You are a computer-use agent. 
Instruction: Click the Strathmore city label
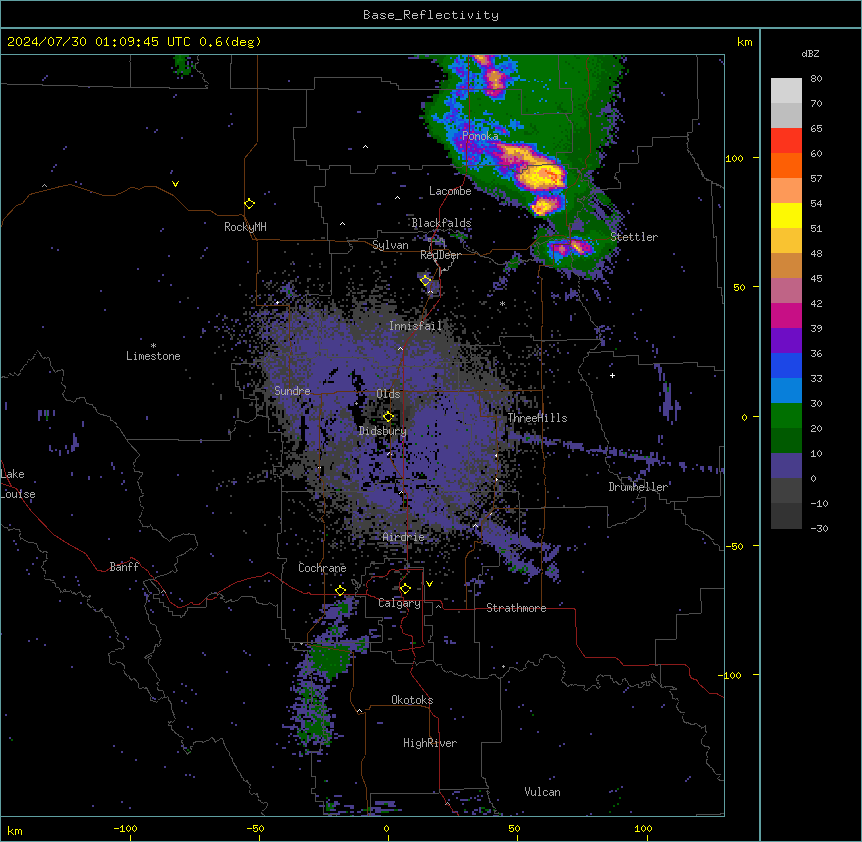[x=516, y=608]
